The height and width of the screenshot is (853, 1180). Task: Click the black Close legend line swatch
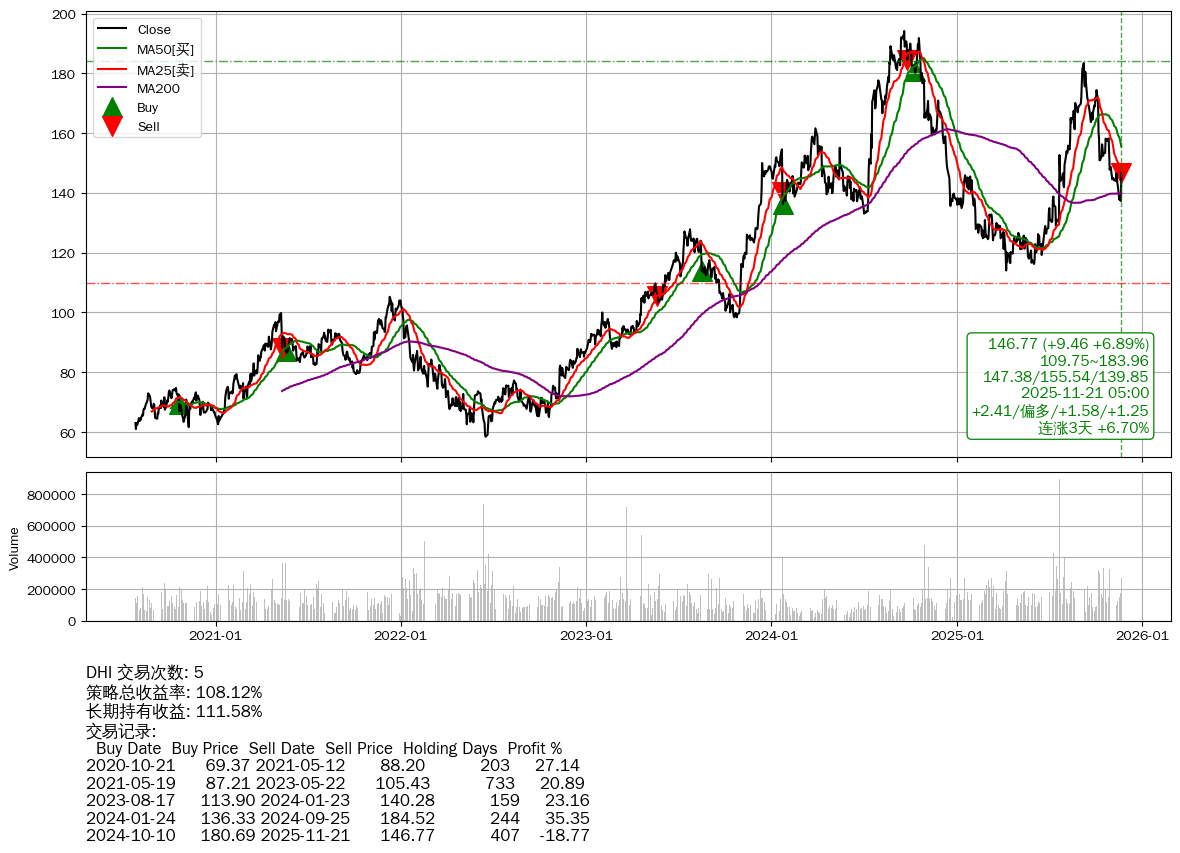click(113, 30)
